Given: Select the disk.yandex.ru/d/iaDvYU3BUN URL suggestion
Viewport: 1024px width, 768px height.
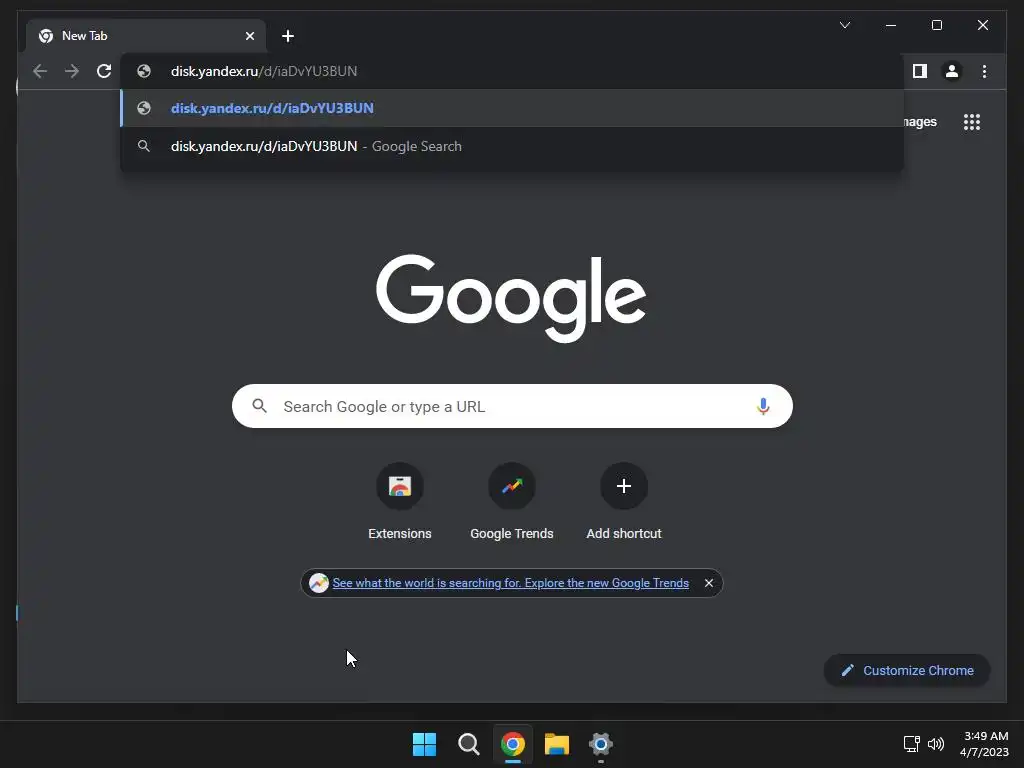Looking at the screenshot, I should (512, 108).
